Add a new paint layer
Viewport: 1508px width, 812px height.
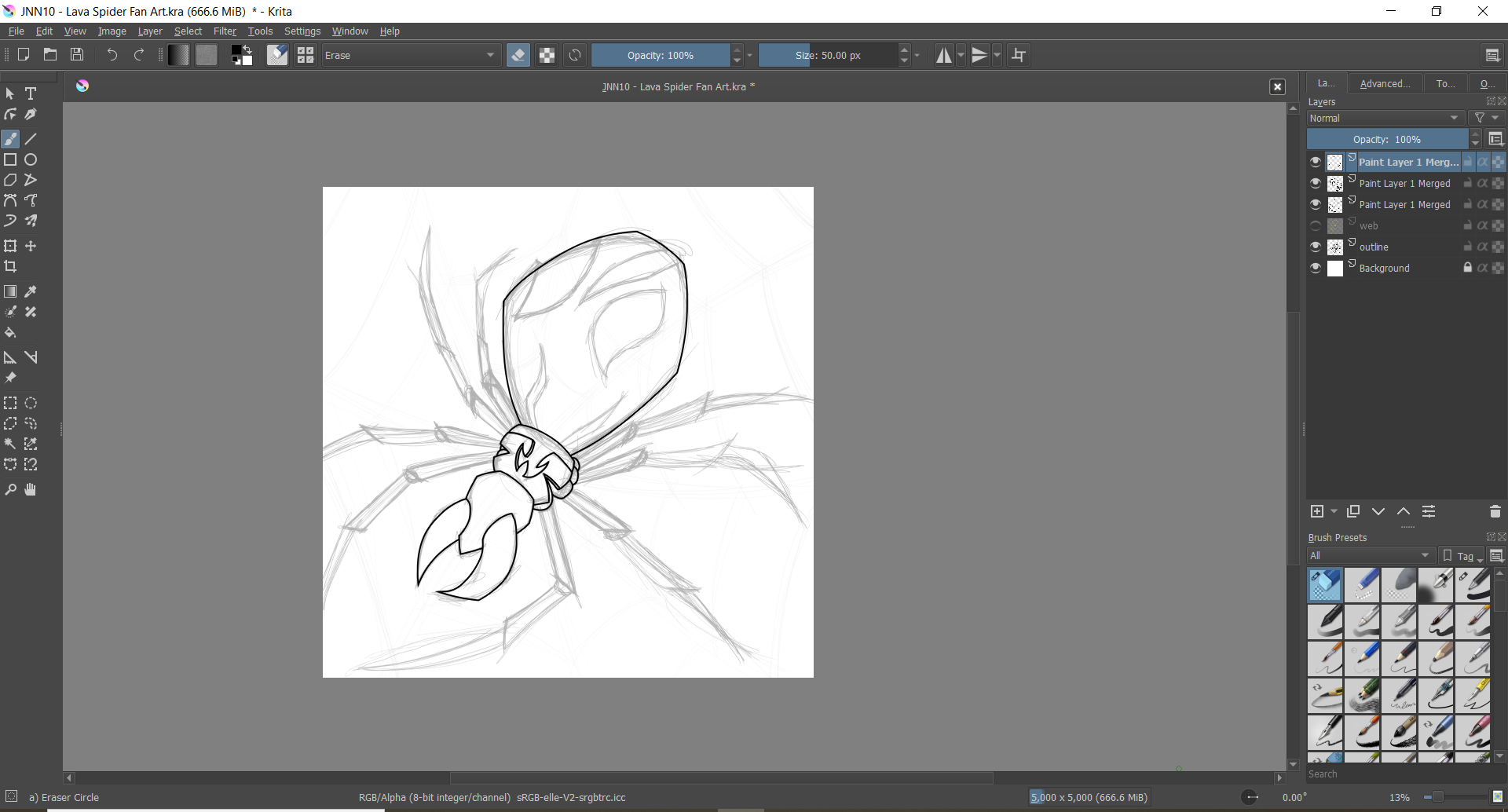coord(1317,511)
